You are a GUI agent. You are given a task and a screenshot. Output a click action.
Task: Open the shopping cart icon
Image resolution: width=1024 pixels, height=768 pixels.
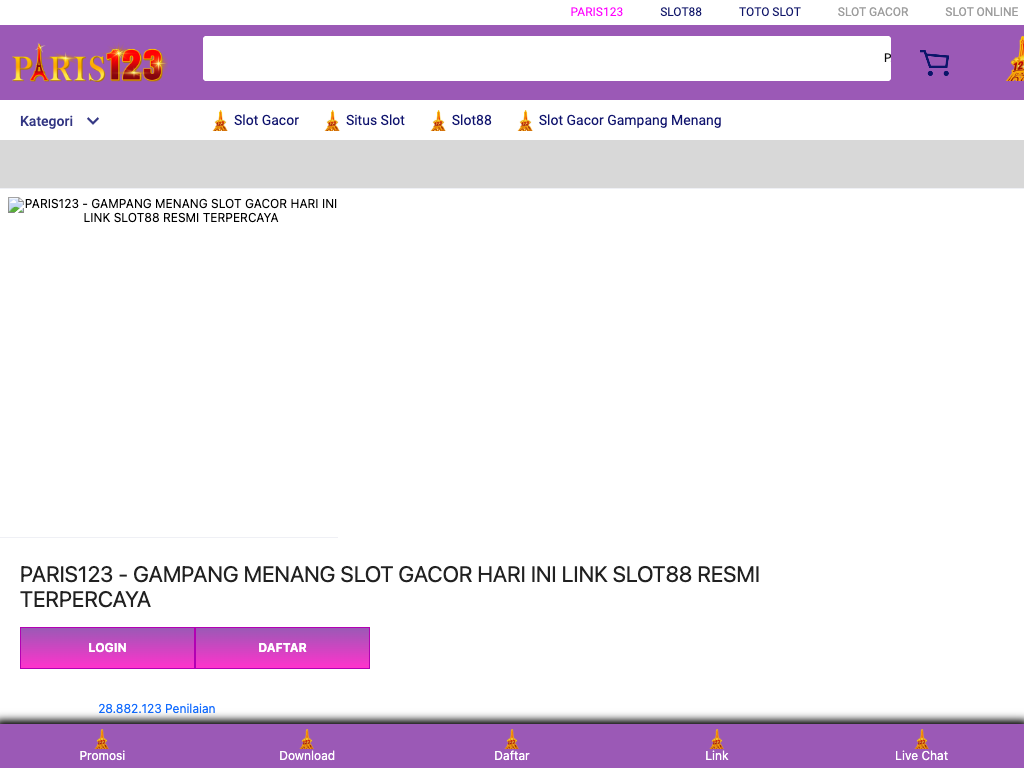pos(934,63)
